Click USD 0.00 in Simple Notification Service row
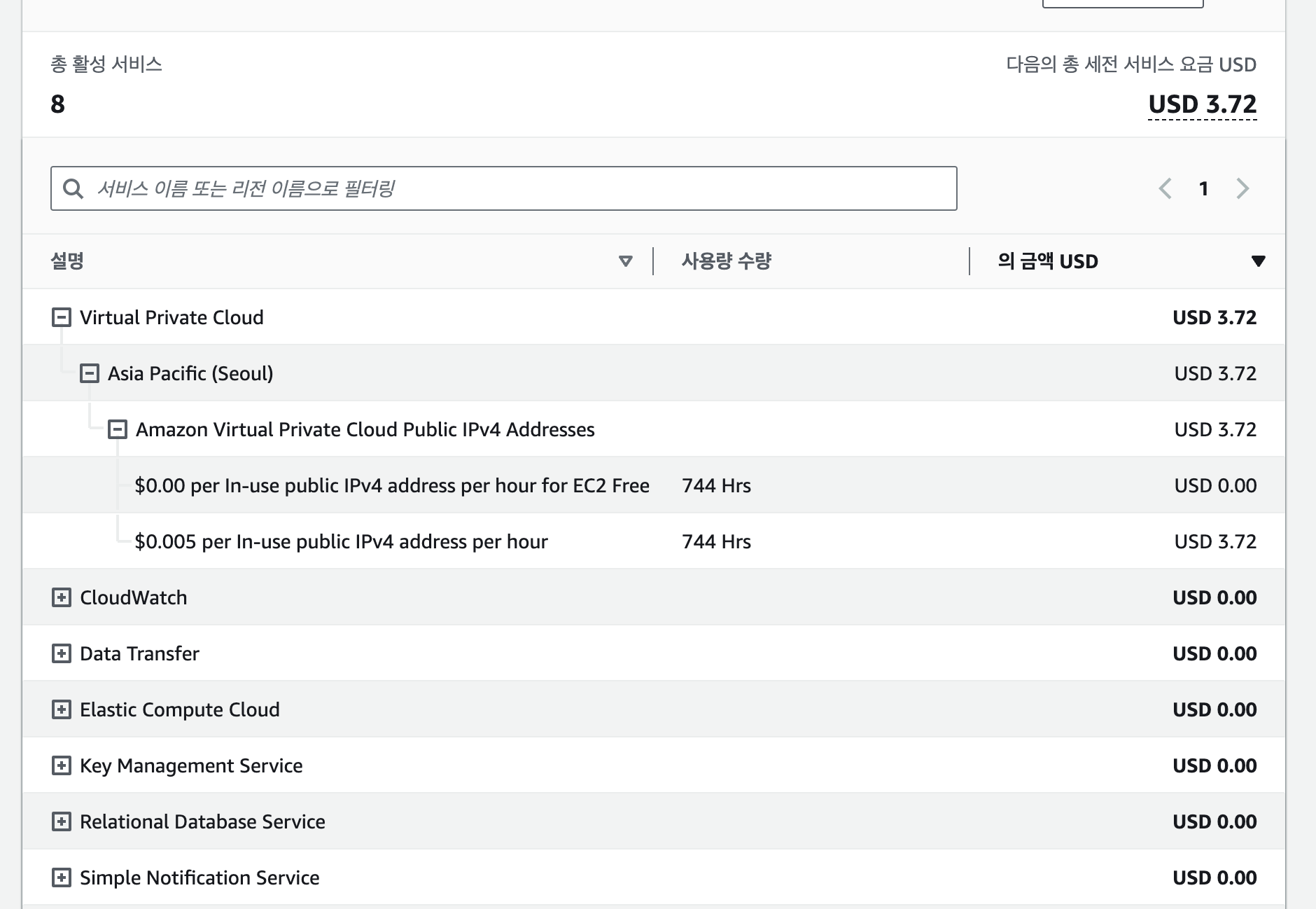Screen dimensions: 1316x909 tap(1214, 877)
